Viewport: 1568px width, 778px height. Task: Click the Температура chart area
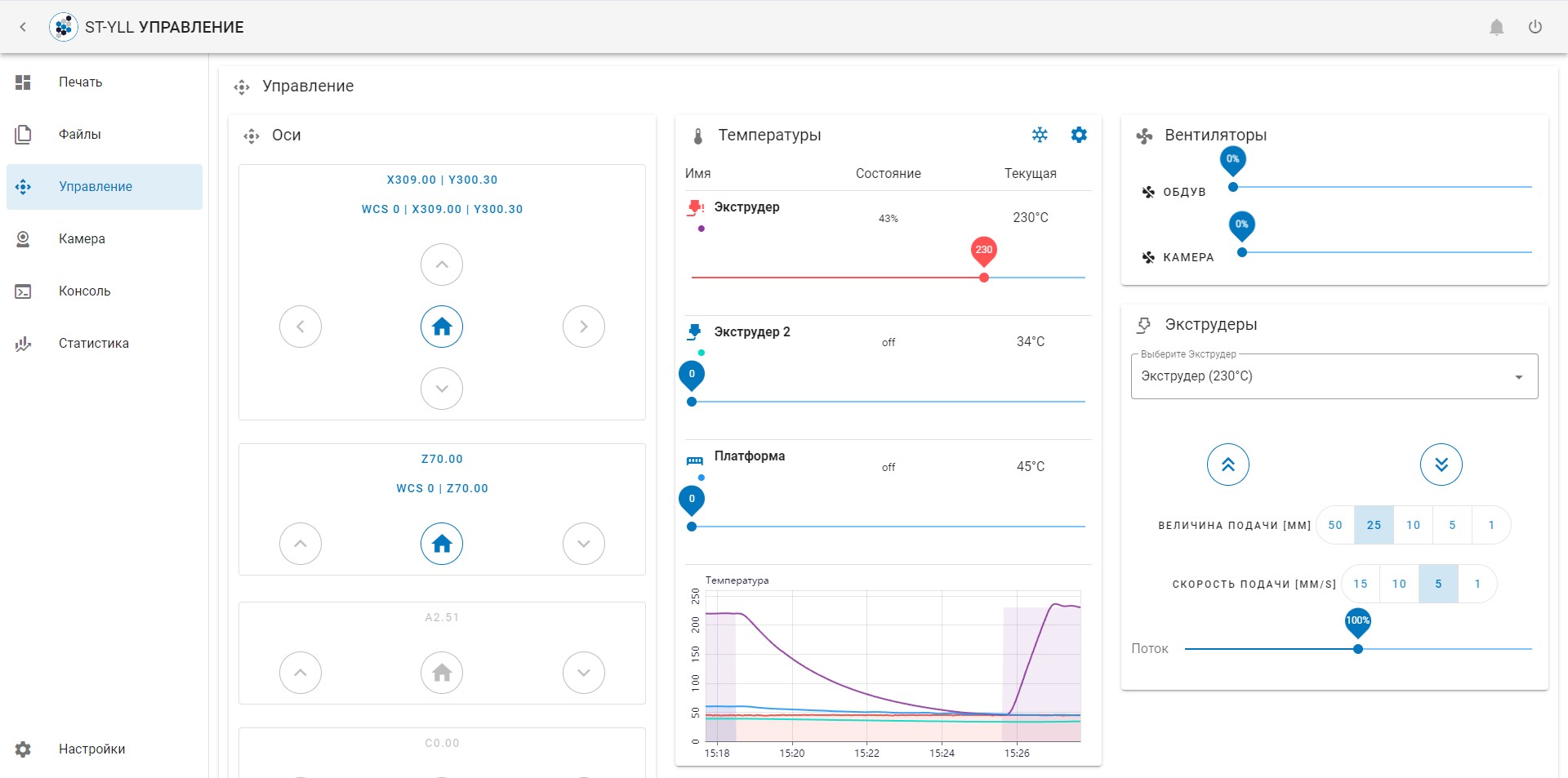(893, 666)
